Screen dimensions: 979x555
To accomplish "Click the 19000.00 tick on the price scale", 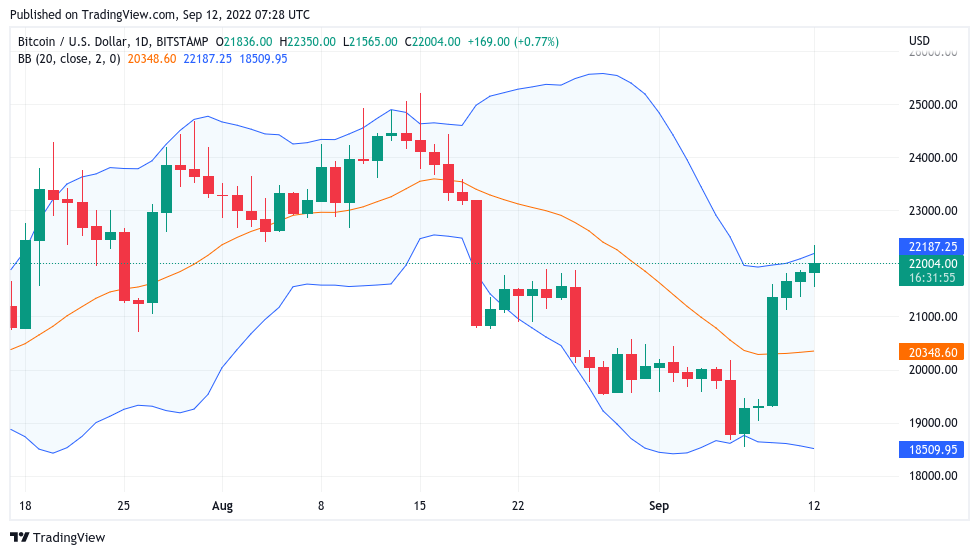I will 932,423.
